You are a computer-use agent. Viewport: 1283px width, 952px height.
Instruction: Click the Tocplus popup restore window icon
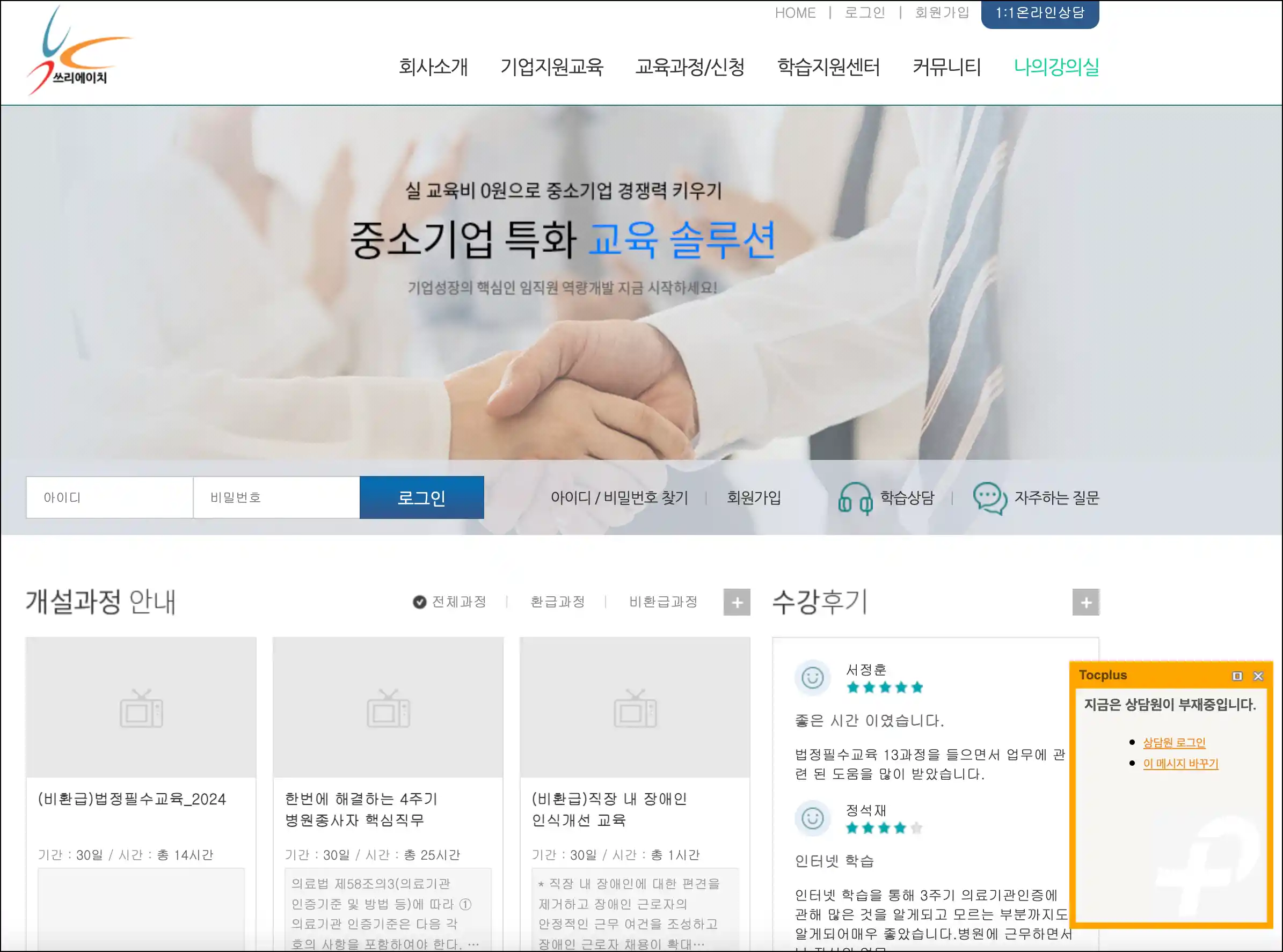click(1237, 676)
